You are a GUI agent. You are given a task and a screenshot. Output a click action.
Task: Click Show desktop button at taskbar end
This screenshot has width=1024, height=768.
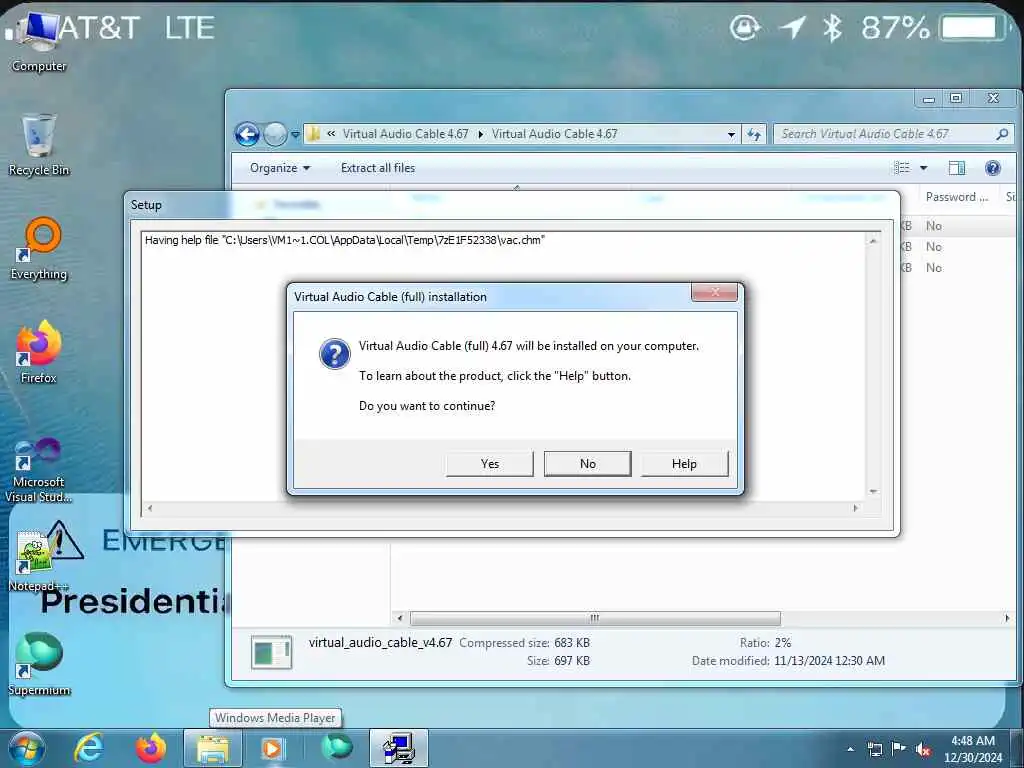pyautogui.click(x=1018, y=748)
